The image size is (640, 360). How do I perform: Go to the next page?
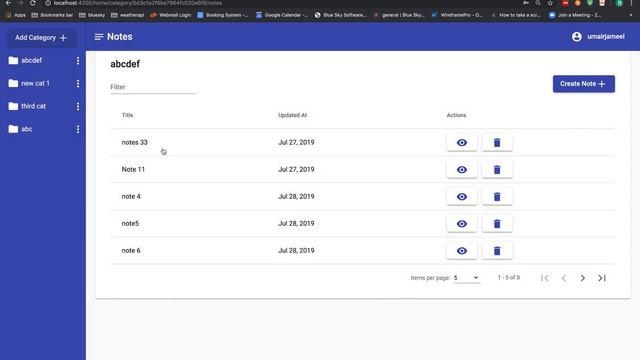point(582,278)
